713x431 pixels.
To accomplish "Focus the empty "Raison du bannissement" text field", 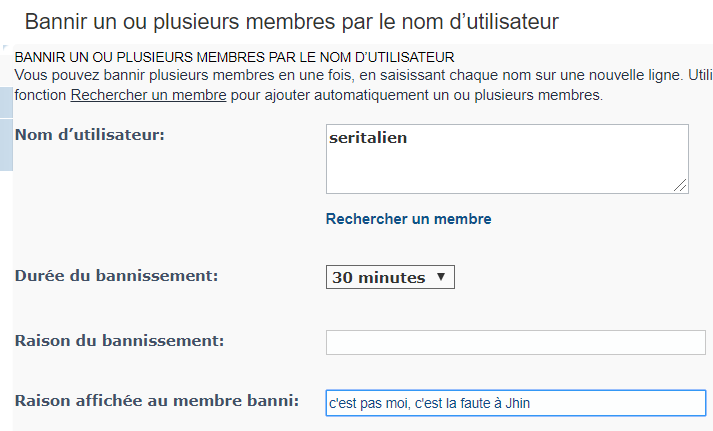I will (515, 342).
